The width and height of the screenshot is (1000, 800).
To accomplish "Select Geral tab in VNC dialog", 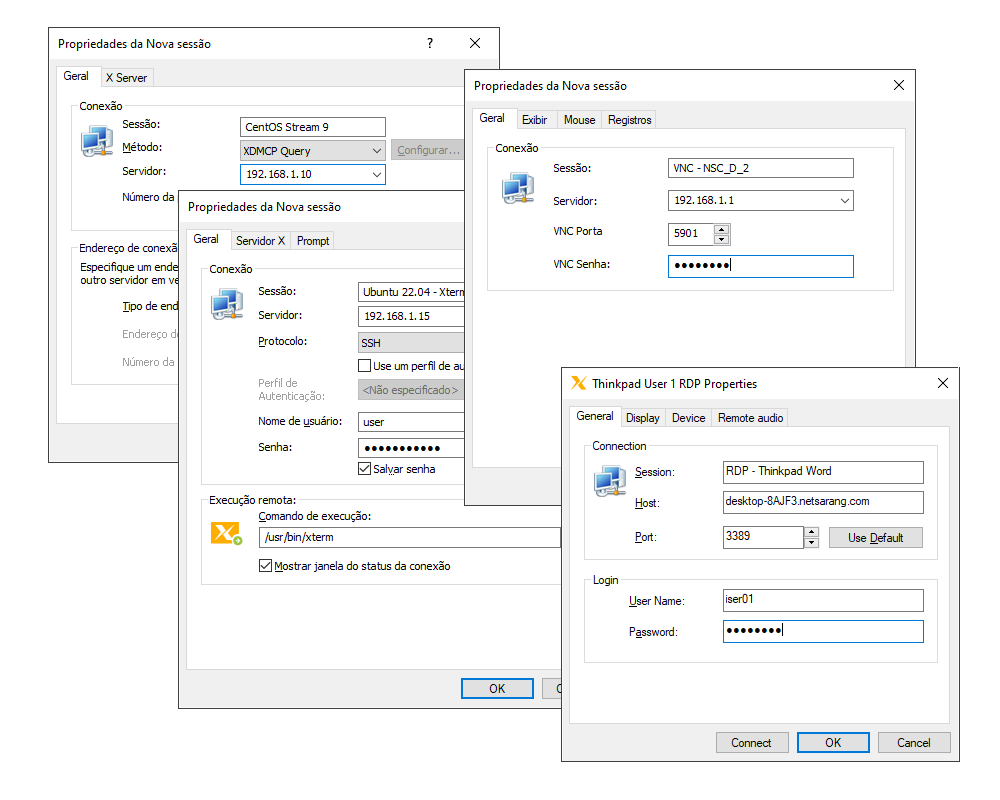I will tap(492, 118).
